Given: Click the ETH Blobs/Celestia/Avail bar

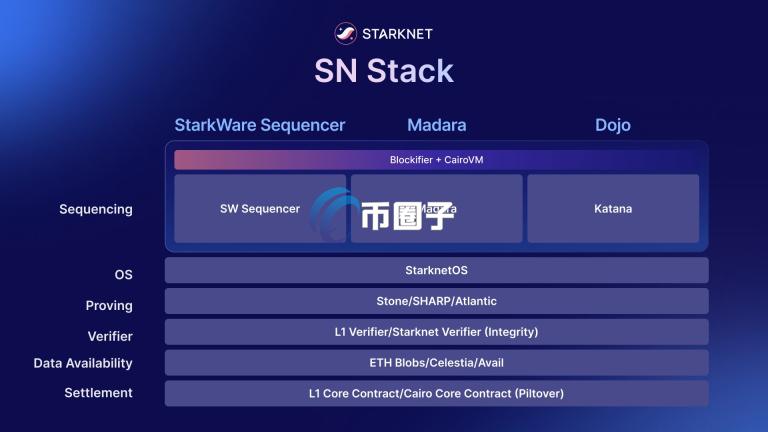Looking at the screenshot, I should coord(436,363).
